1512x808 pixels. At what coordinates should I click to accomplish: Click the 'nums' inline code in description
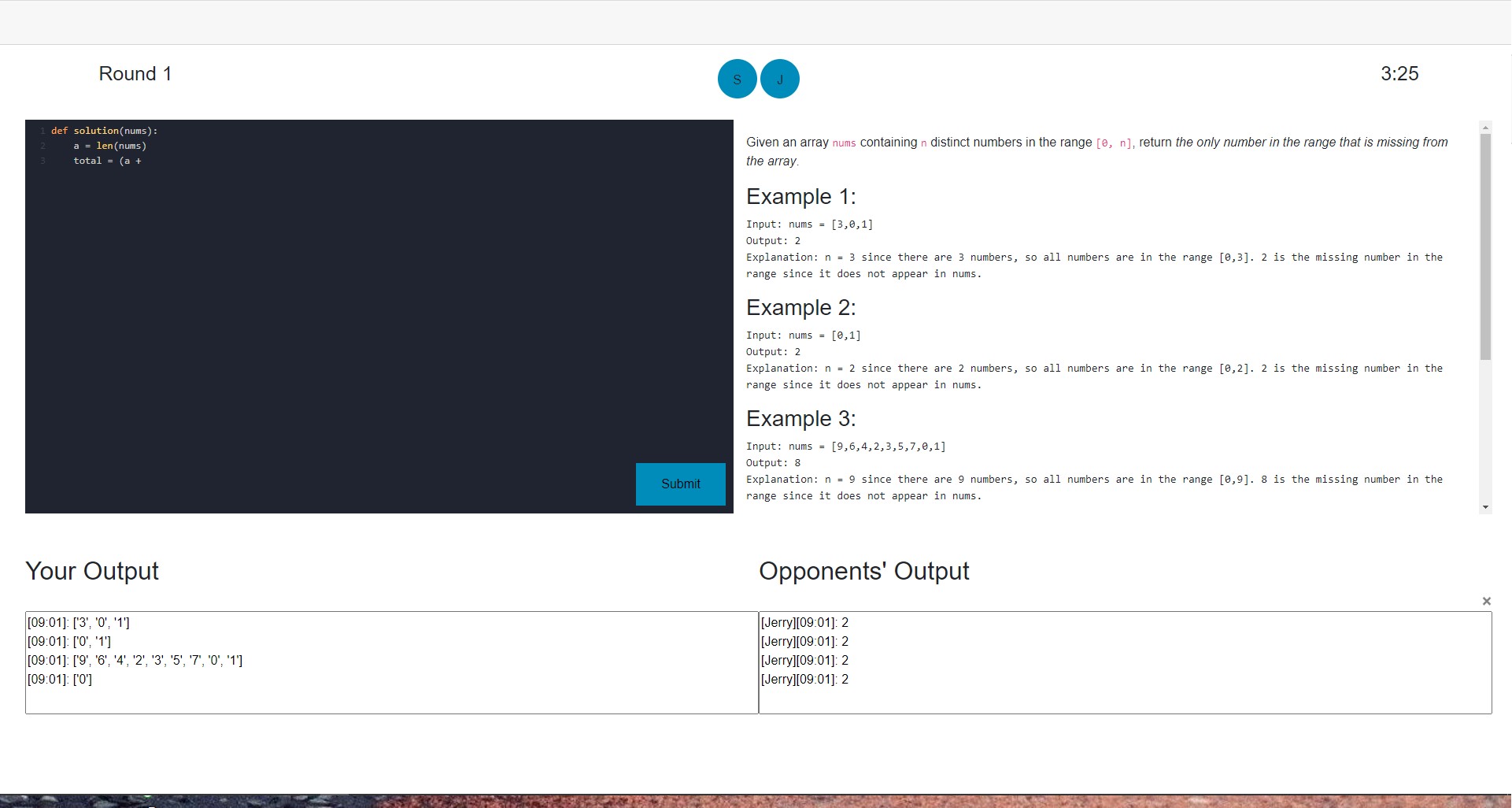coord(844,143)
